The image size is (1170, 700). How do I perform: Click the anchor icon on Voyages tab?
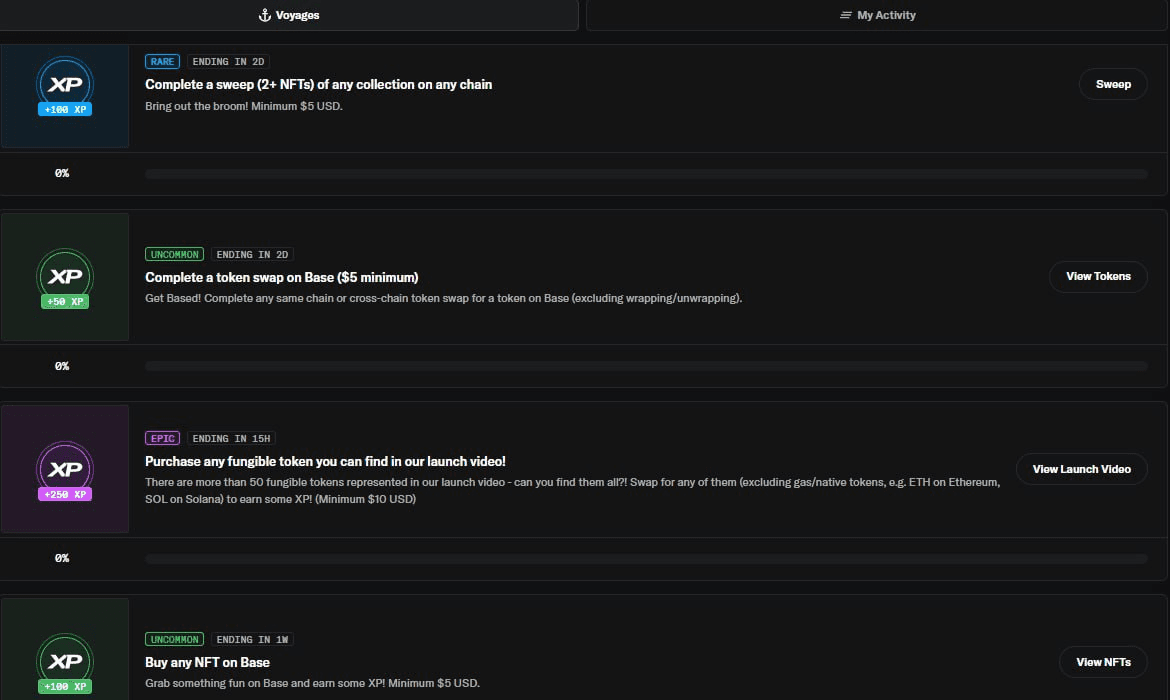point(264,15)
